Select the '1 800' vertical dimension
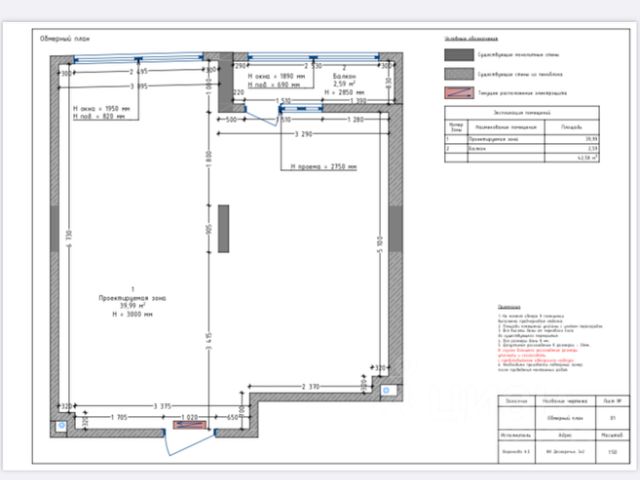The image size is (640, 480). click(x=209, y=158)
